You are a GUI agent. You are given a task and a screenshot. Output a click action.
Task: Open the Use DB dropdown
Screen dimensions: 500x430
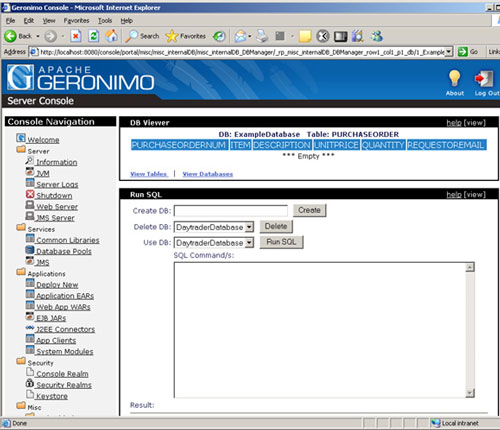coord(249,243)
